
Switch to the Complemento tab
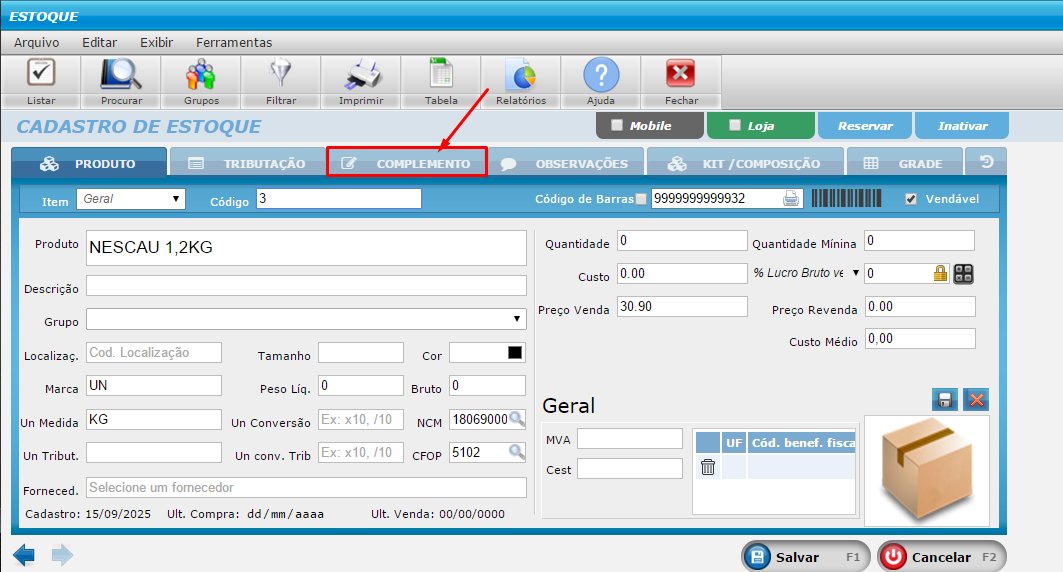point(407,163)
